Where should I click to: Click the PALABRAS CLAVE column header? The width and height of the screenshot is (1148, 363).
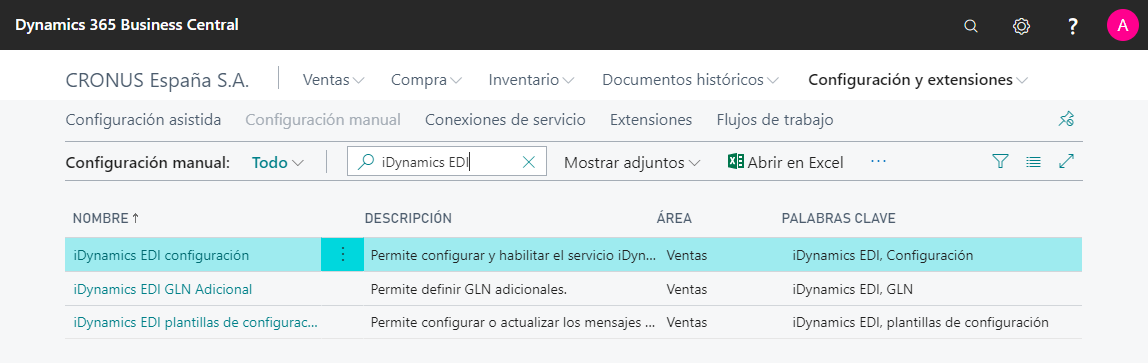click(x=839, y=218)
